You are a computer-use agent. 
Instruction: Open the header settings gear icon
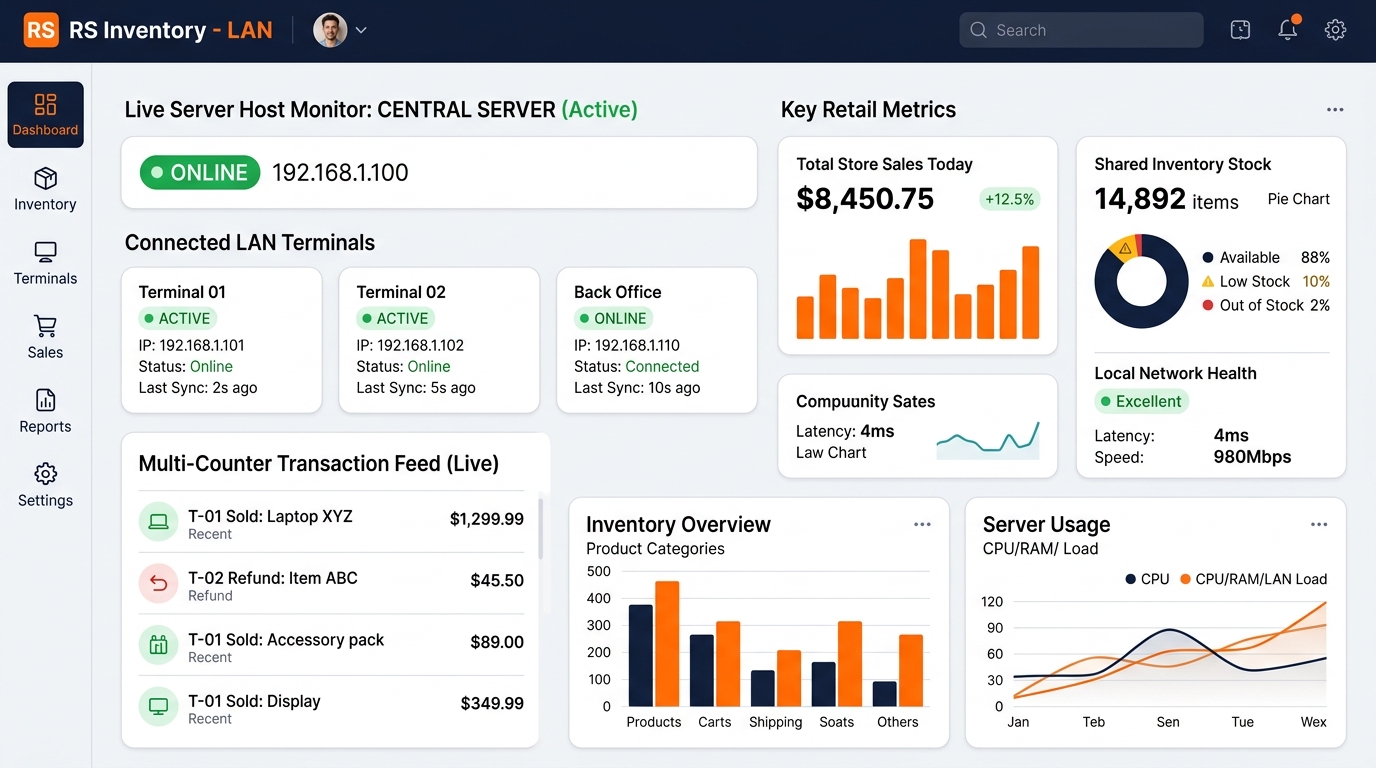tap(1335, 30)
